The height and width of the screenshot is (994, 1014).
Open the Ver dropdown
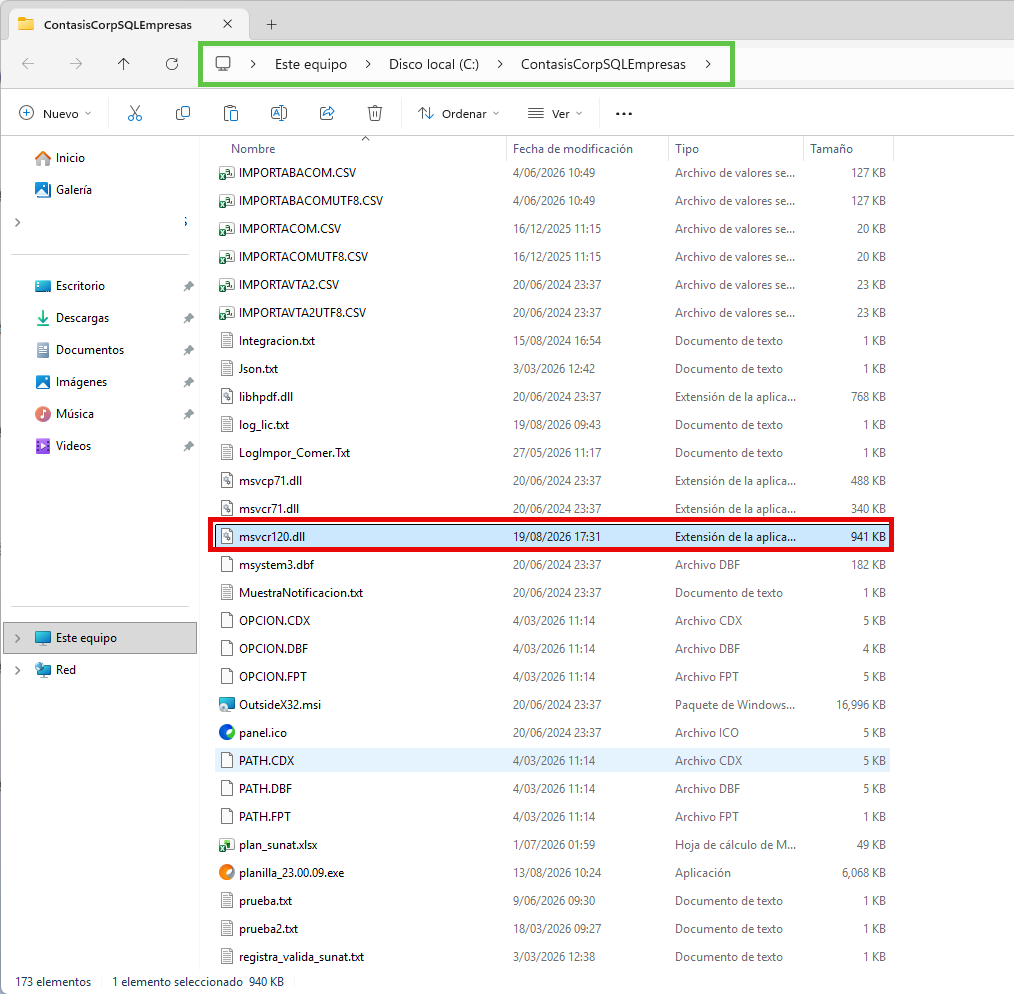pos(555,114)
